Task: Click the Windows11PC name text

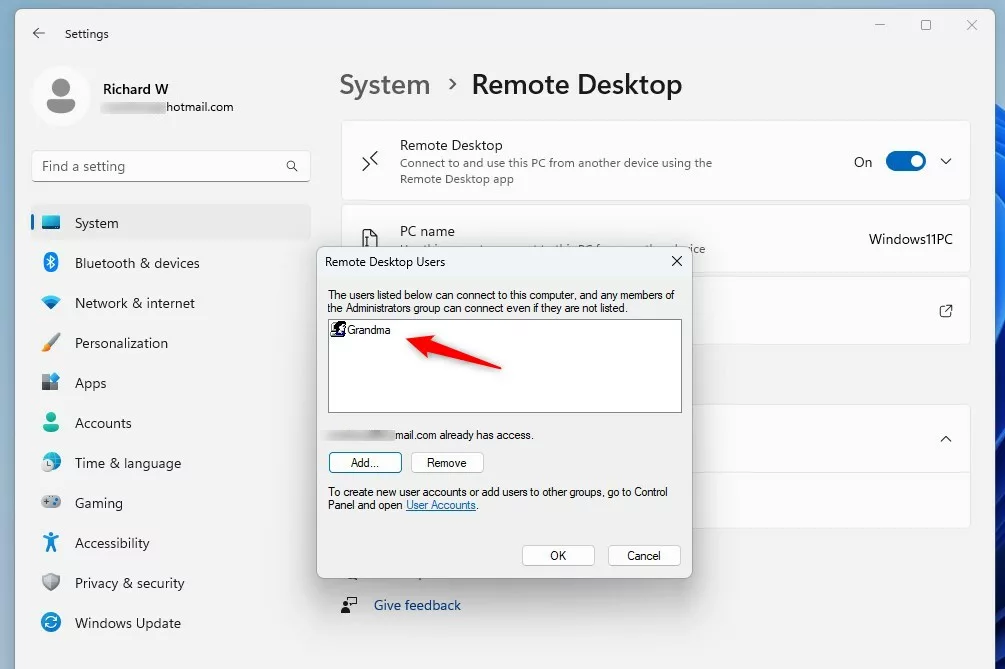Action: pyautogui.click(x=910, y=239)
